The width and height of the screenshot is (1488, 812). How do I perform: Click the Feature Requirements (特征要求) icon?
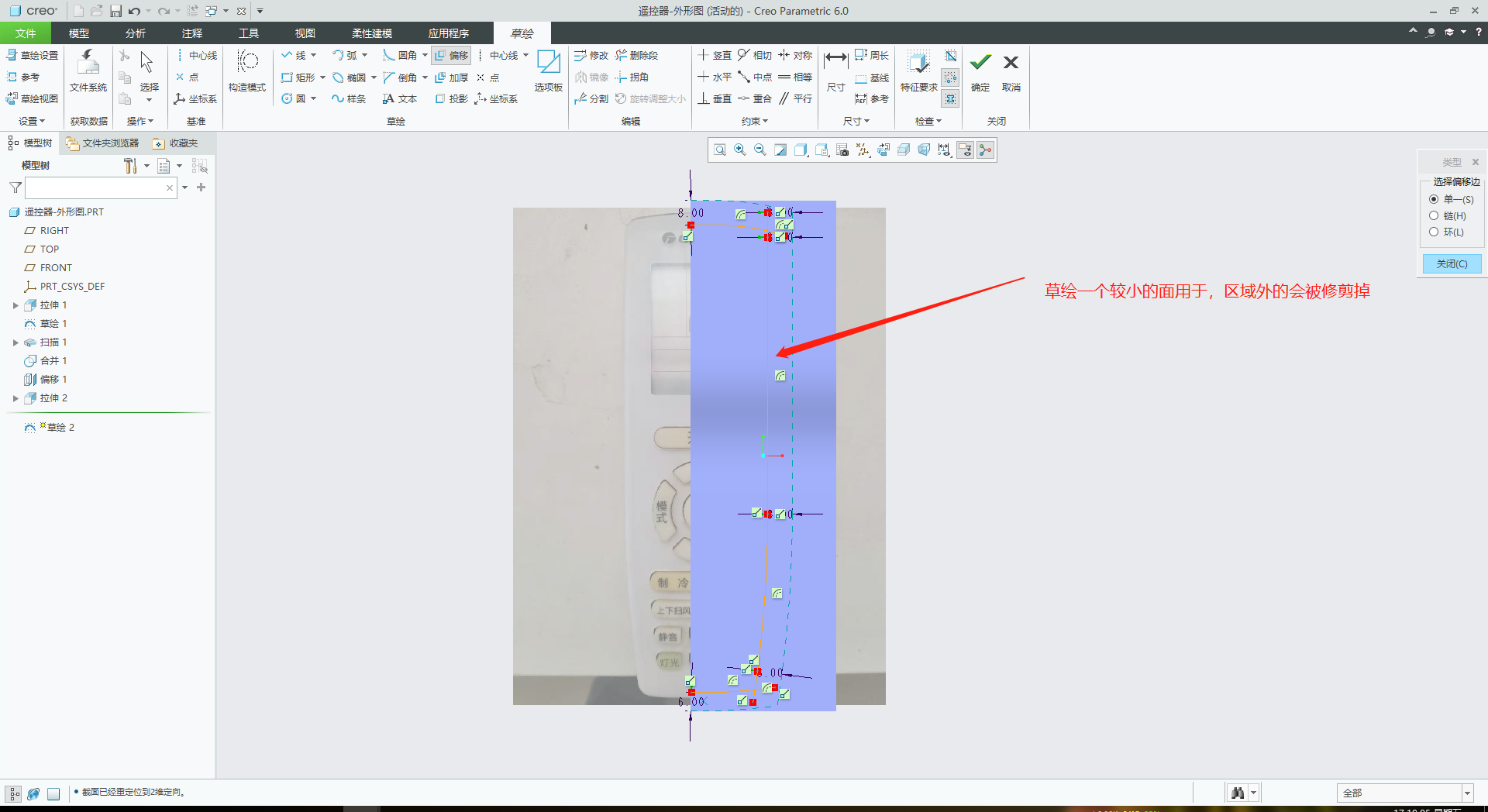click(919, 71)
